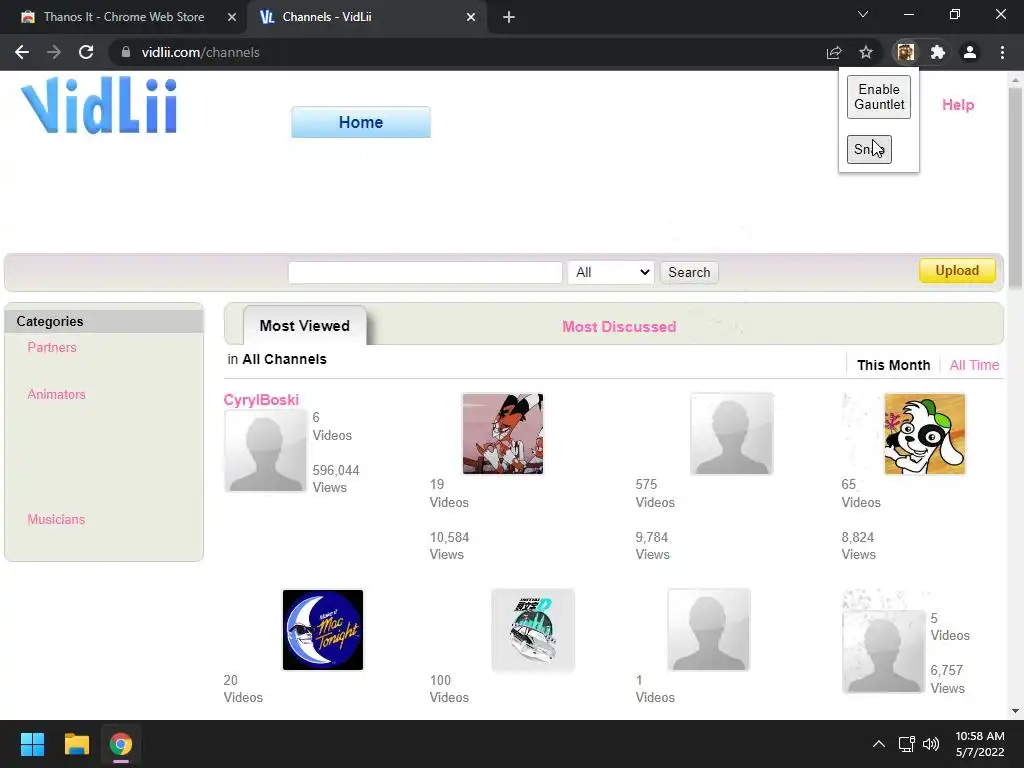
Task: Click scrollbar down arrow
Action: pyautogui.click(x=1015, y=711)
